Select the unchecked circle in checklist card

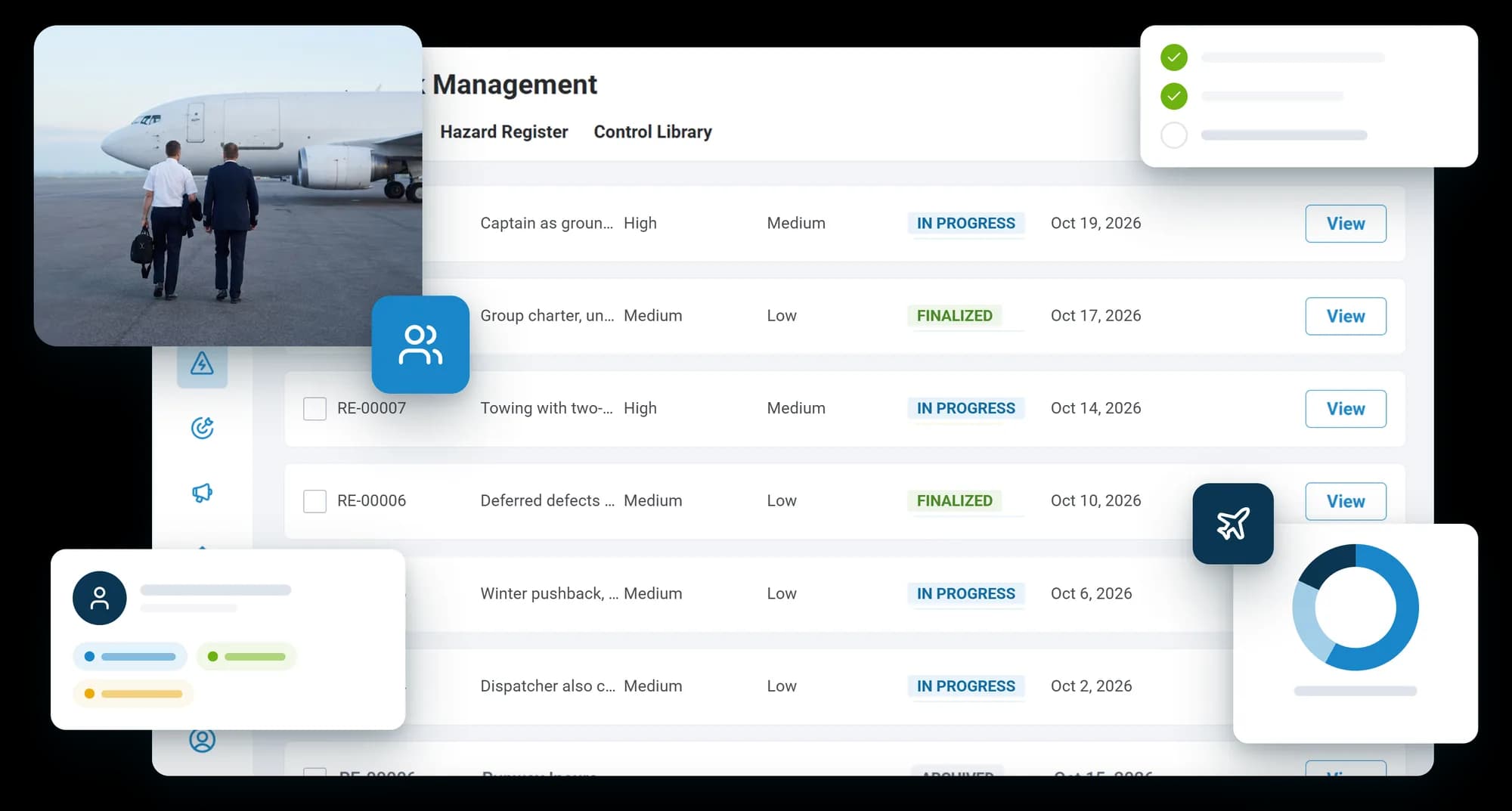pos(1174,135)
